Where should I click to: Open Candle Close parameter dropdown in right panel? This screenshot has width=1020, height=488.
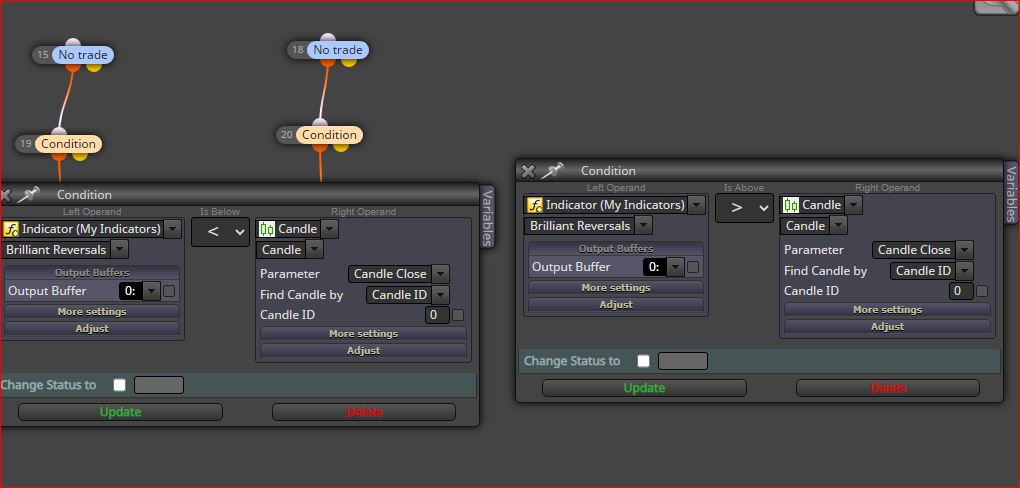[x=965, y=250]
